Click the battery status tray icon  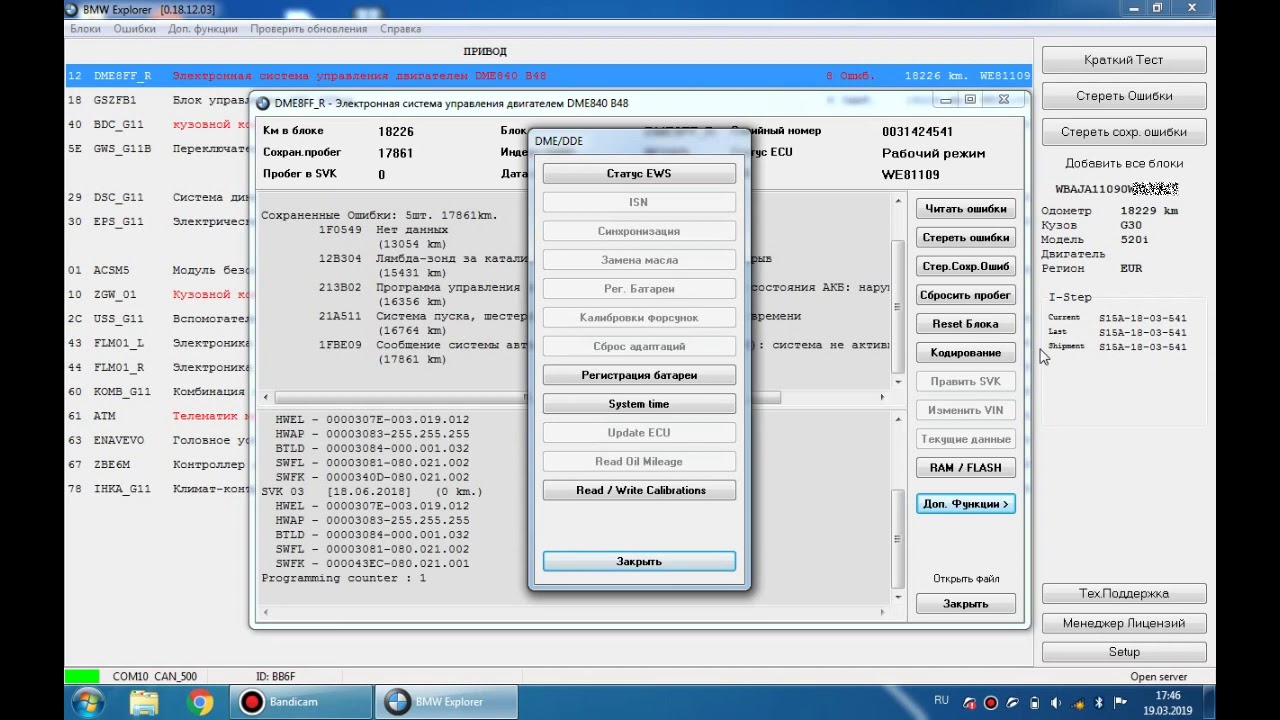click(1035, 703)
